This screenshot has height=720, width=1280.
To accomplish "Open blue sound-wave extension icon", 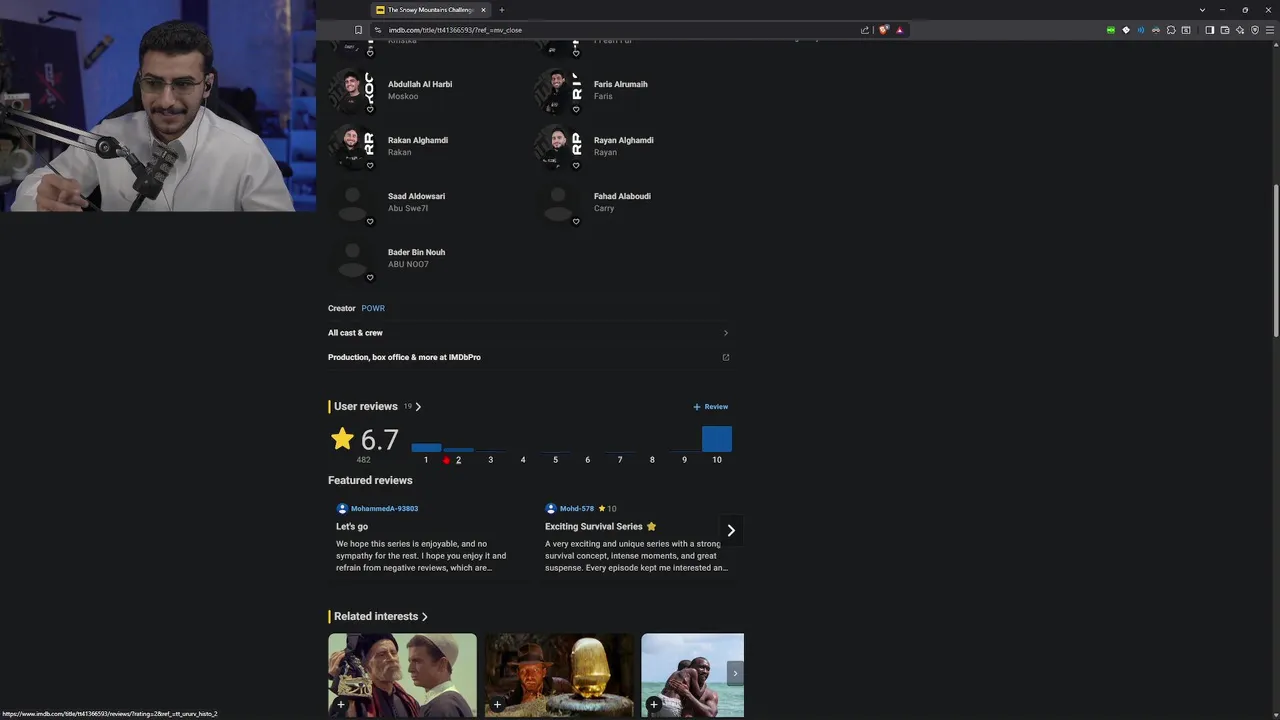I will 1141,30.
